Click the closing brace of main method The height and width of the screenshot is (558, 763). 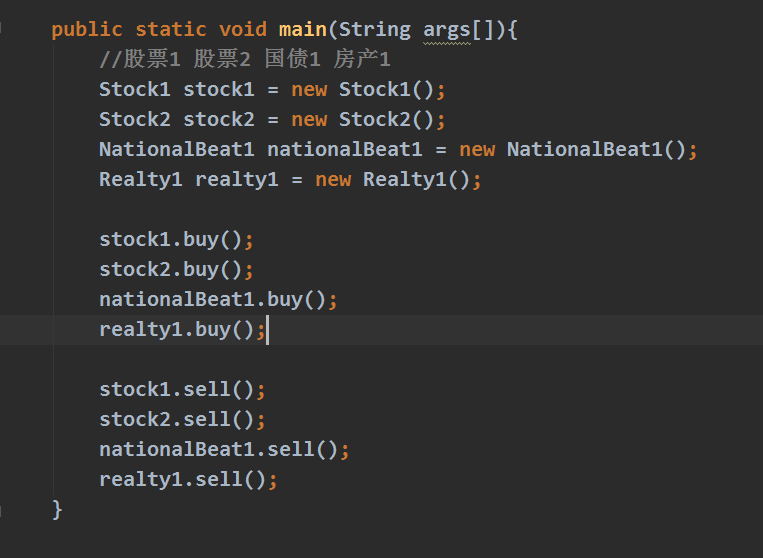point(57,510)
